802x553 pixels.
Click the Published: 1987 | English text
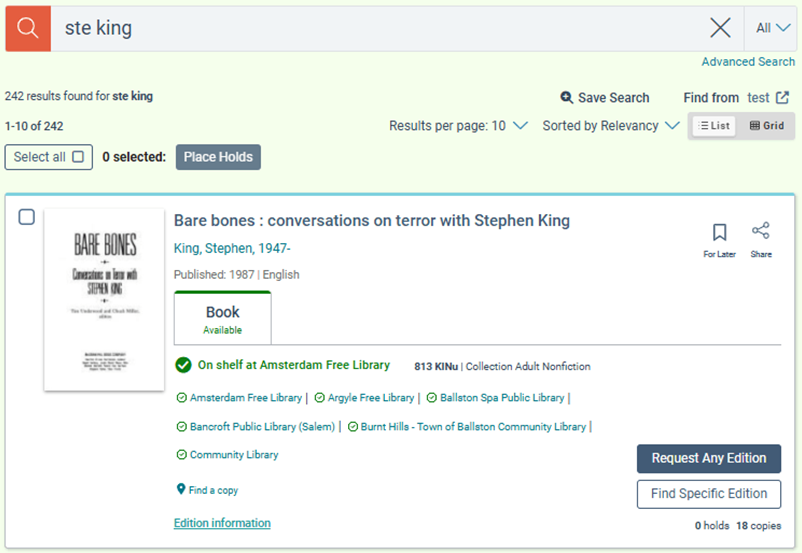236,275
